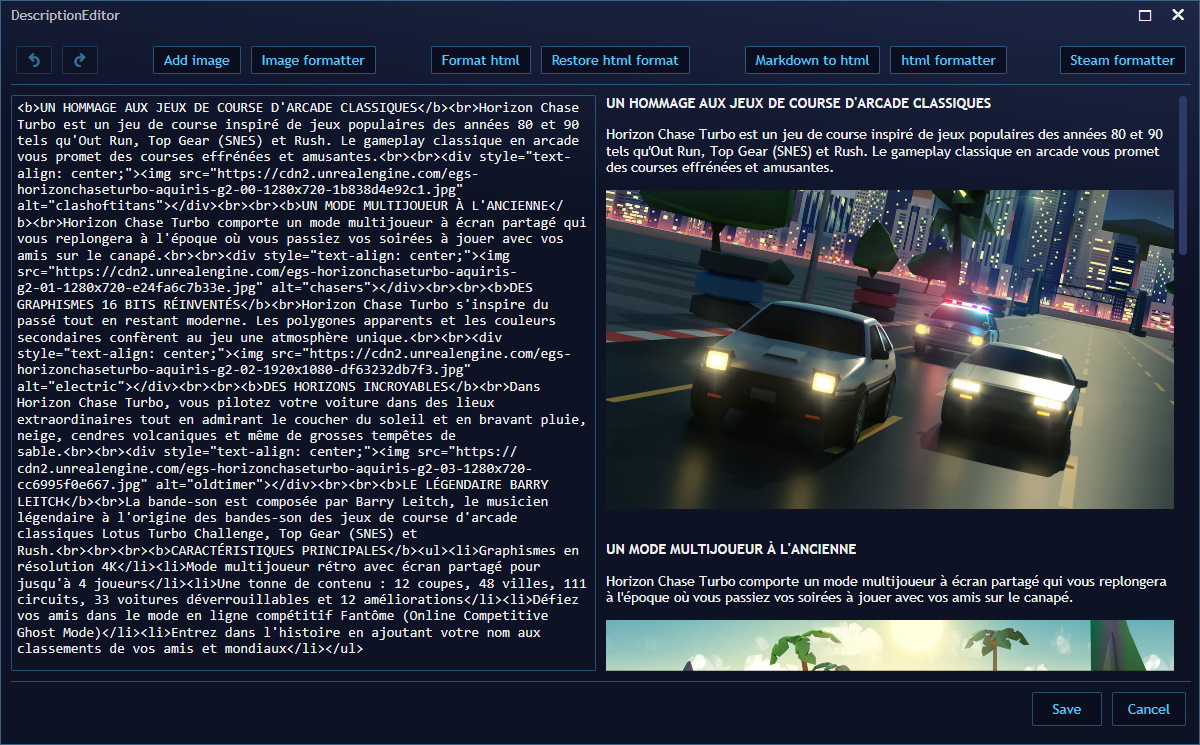The width and height of the screenshot is (1200, 745).
Task: Open the Image formatter
Action: (x=313, y=60)
